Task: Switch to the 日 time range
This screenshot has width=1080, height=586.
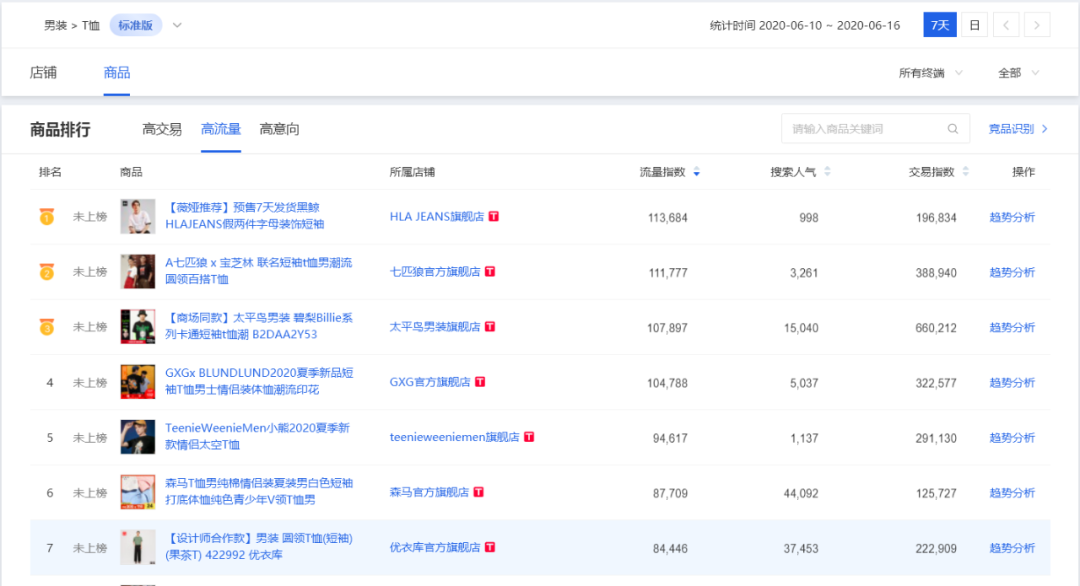Action: coord(974,25)
